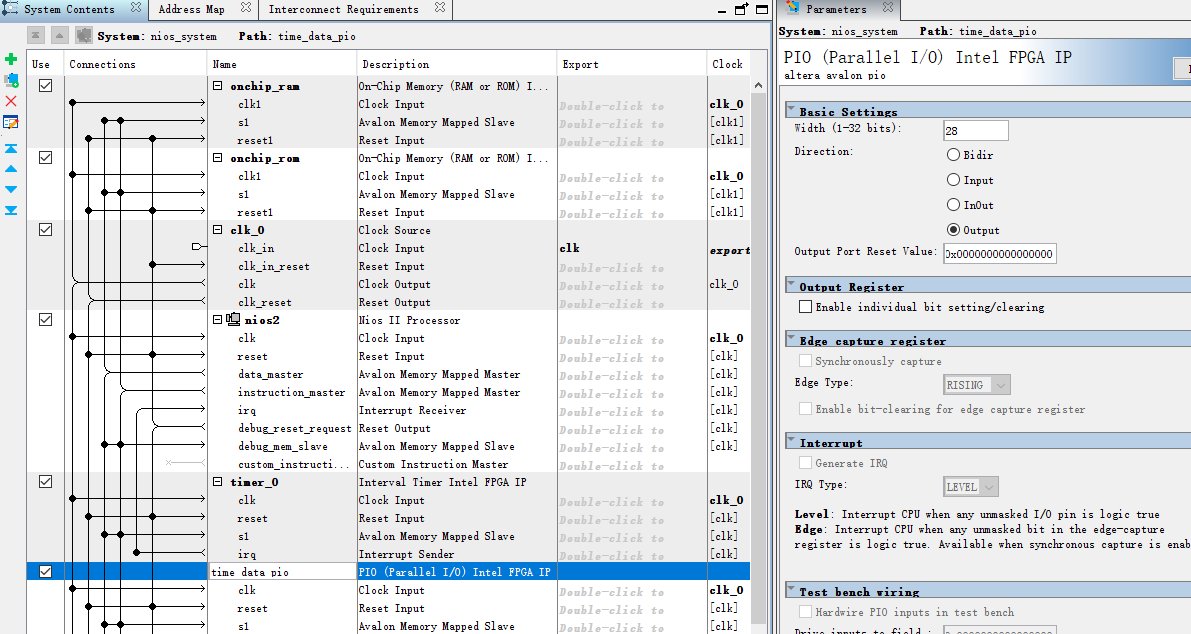Screen dimensions: 1191x634
Task: Close the Interconnect Requirements tab
Action: (x=440, y=8)
